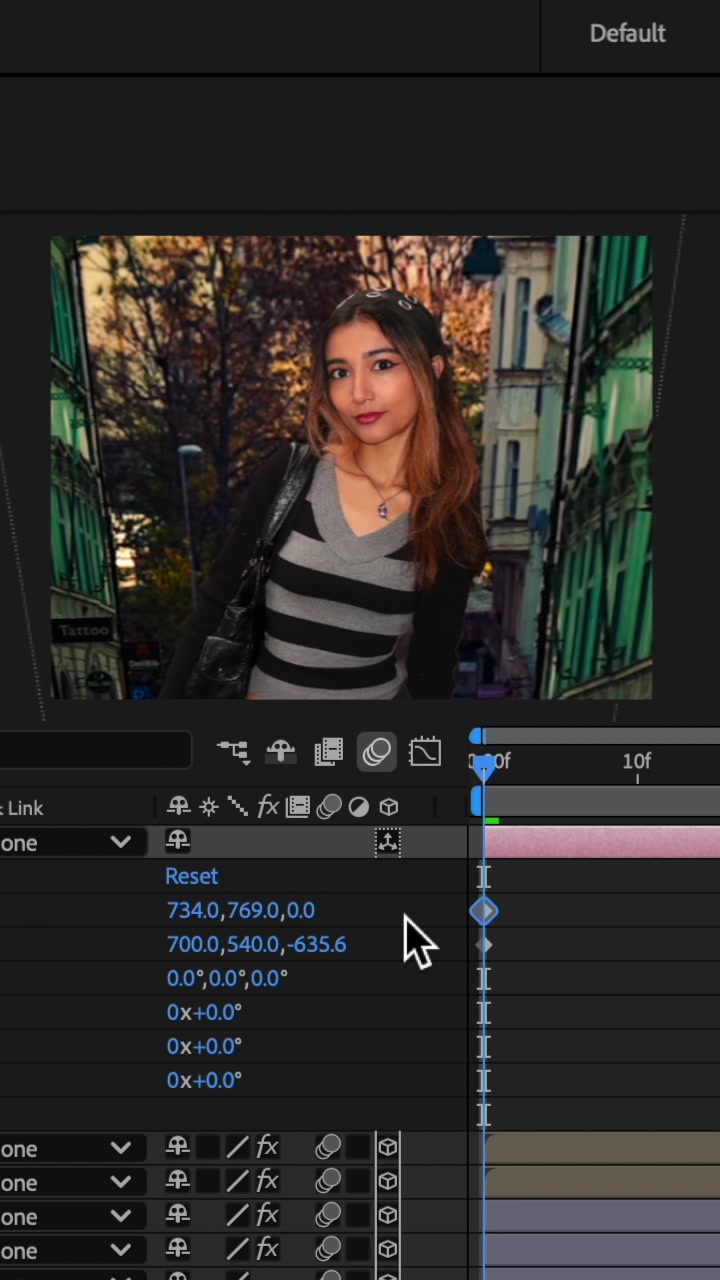Toggle quality switch on lower tan layer
The height and width of the screenshot is (1280, 720).
coord(237,1181)
